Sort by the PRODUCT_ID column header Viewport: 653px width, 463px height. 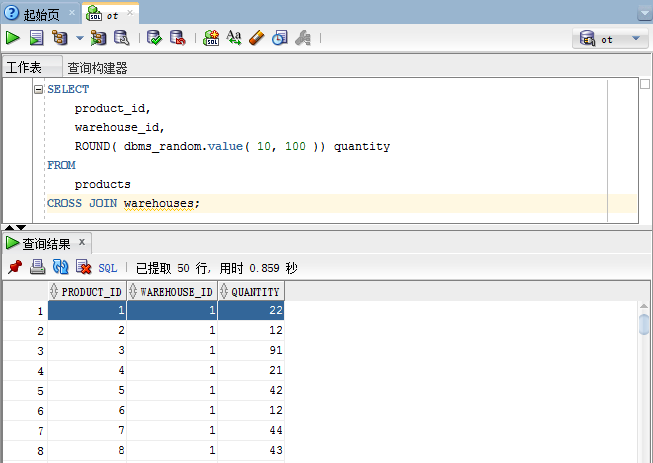(x=91, y=292)
